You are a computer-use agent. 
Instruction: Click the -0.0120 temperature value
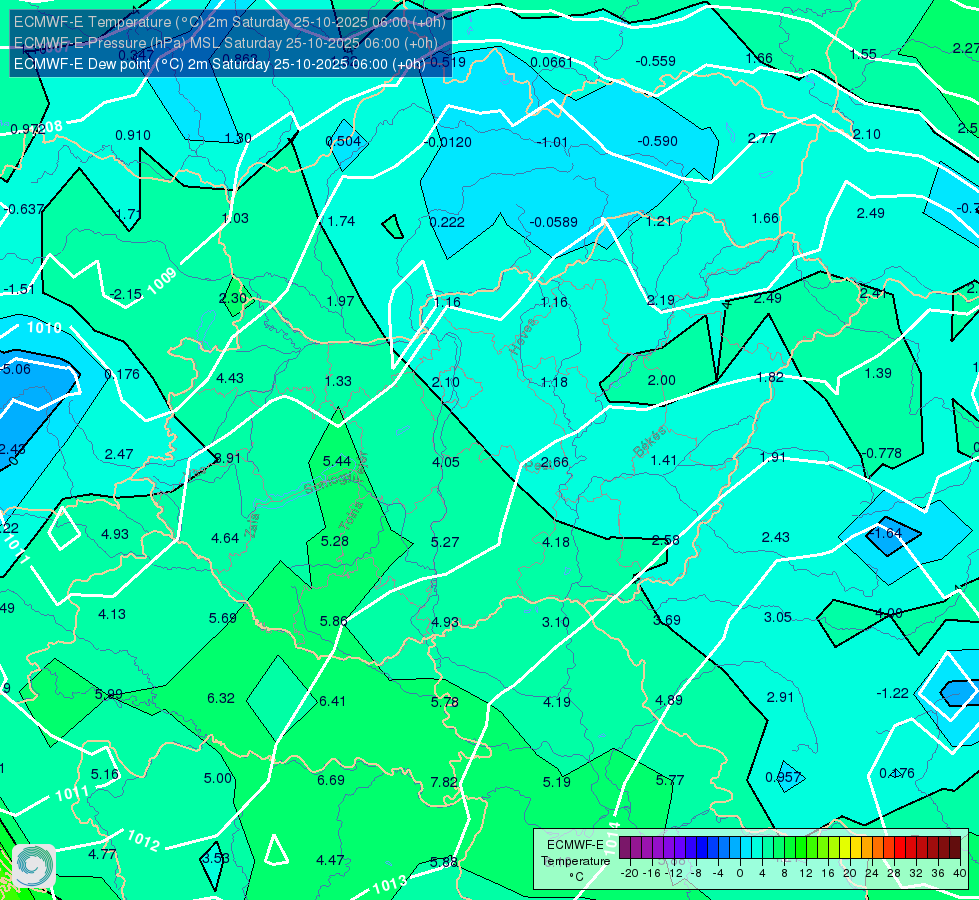(x=448, y=142)
